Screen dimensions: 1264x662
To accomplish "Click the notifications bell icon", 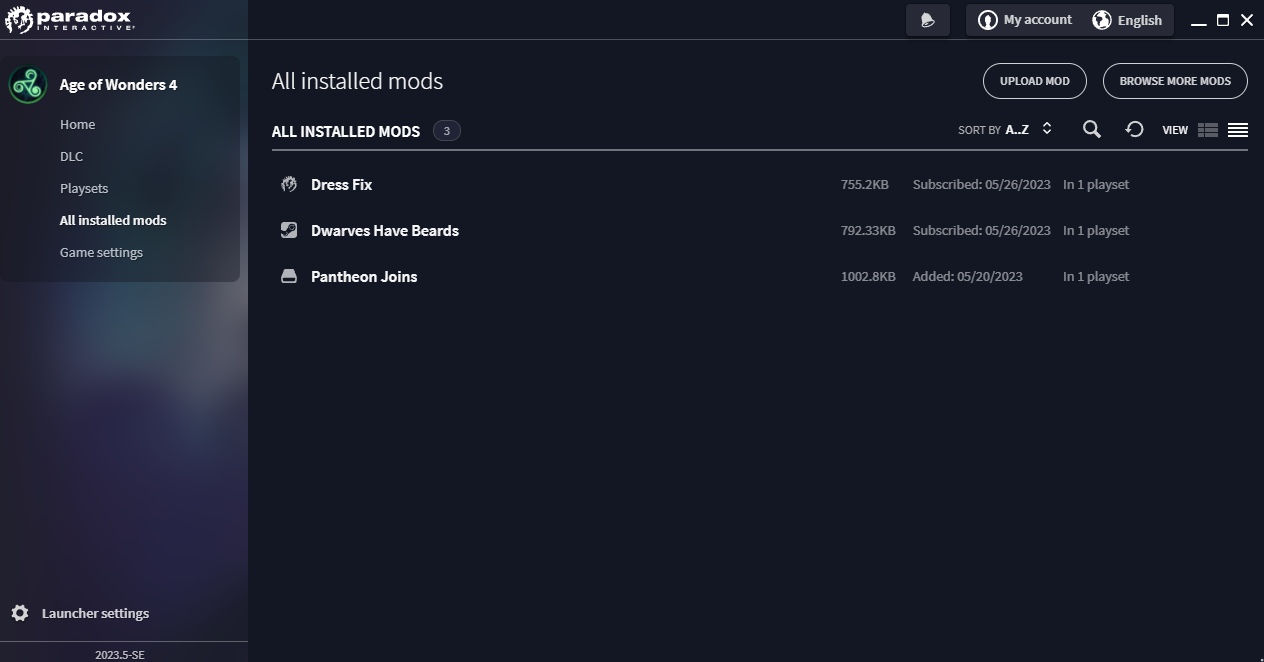I will click(927, 20).
